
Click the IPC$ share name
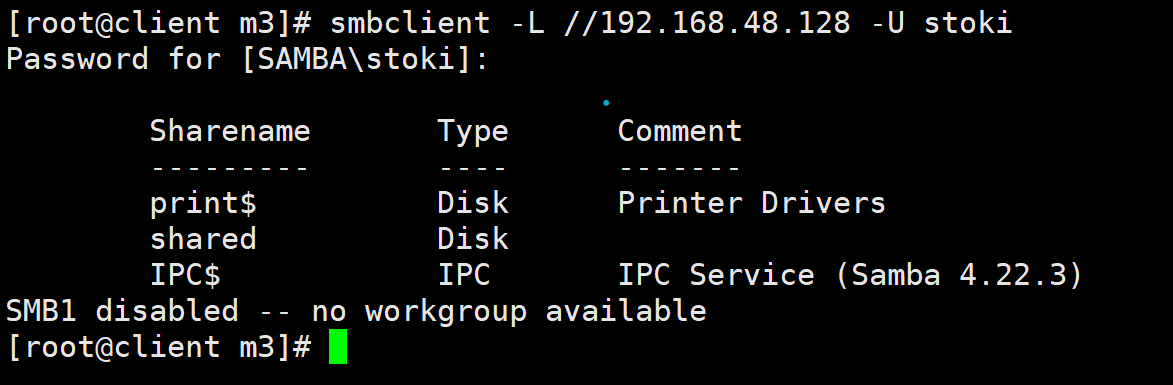pyautogui.click(x=186, y=275)
